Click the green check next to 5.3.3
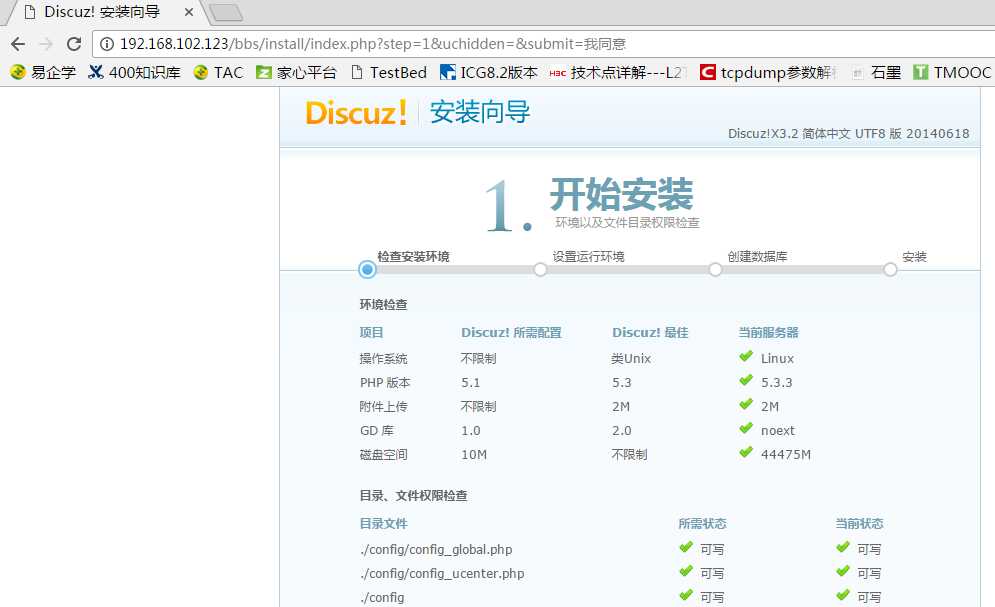995x607 pixels. coord(746,381)
